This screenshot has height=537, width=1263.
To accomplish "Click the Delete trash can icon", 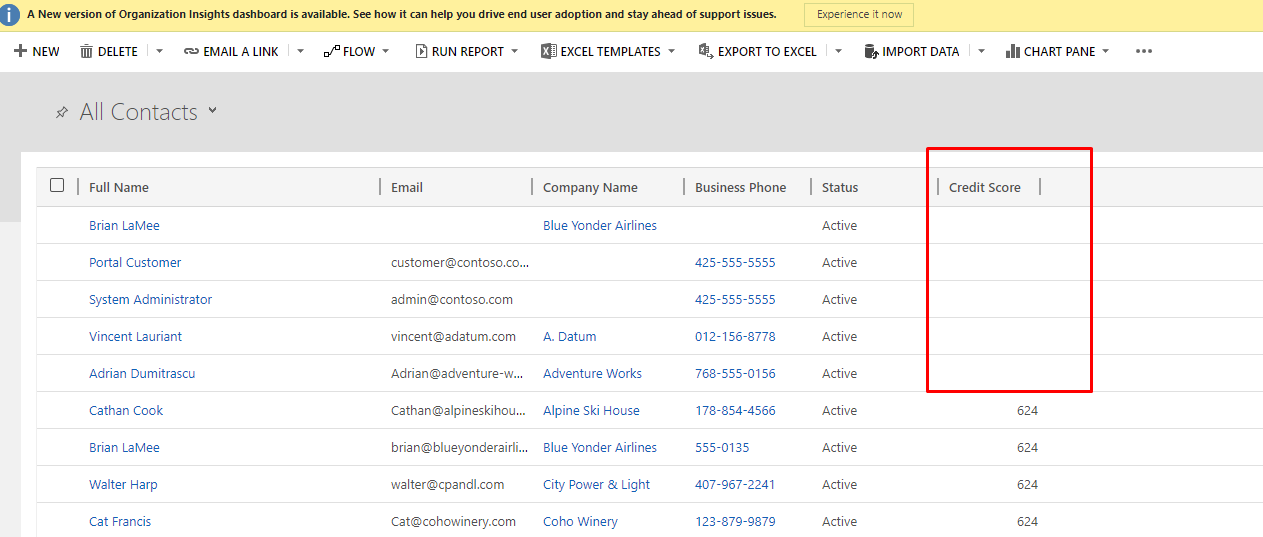I will [86, 51].
